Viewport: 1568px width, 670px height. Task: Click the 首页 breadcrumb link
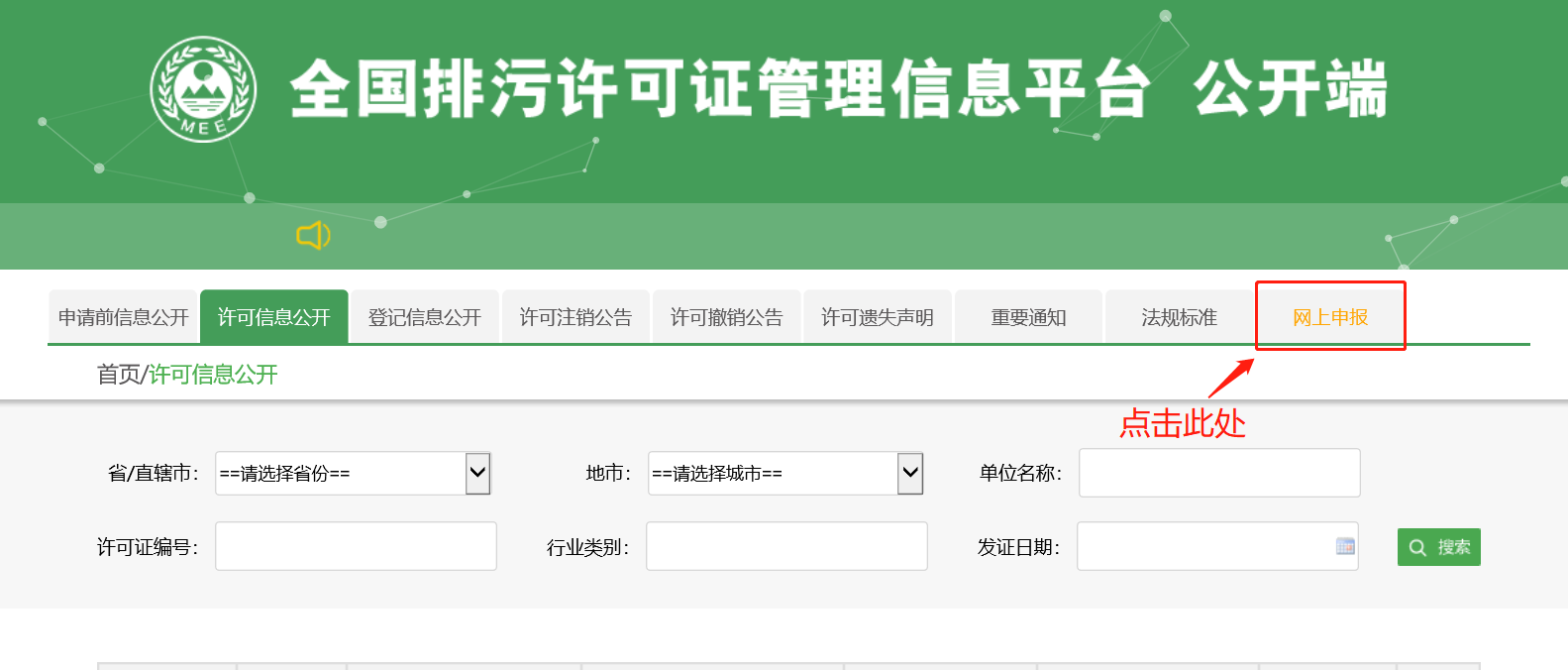coord(119,375)
